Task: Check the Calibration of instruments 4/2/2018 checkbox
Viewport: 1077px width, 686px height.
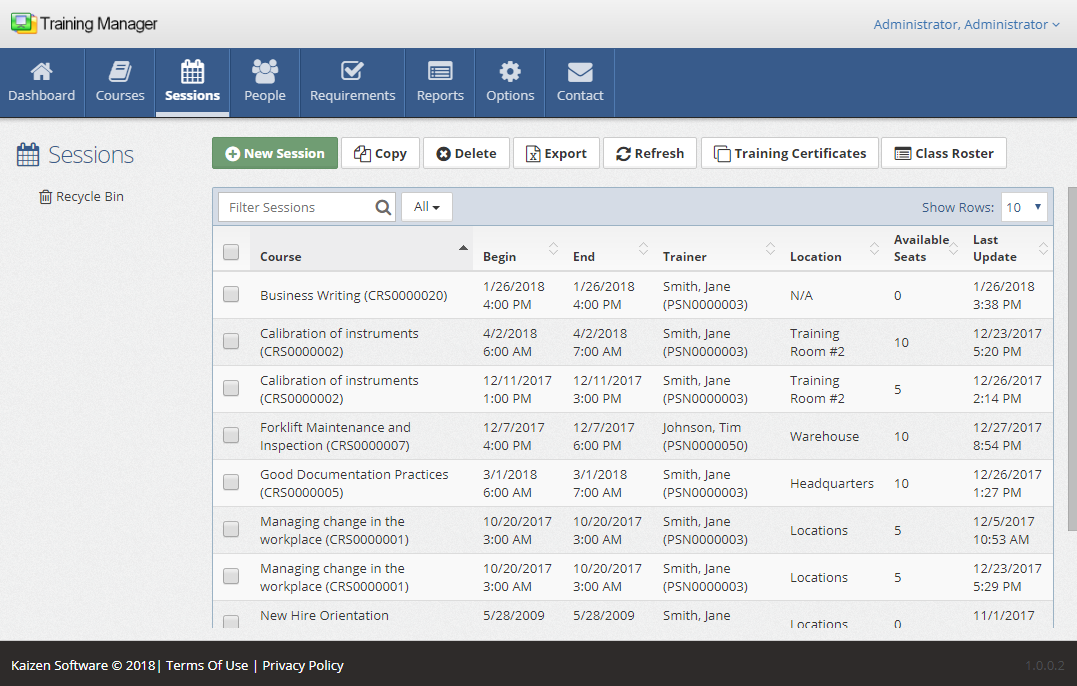Action: click(231, 341)
